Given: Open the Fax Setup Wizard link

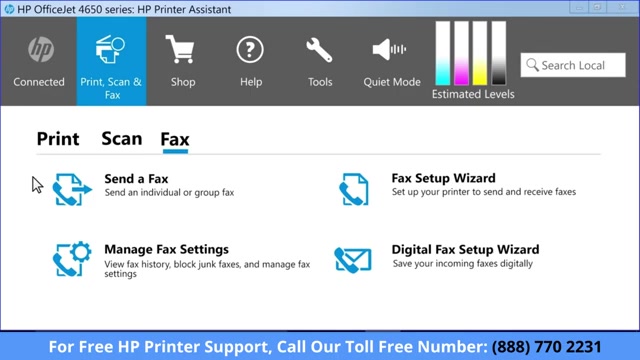Looking at the screenshot, I should (443, 178).
